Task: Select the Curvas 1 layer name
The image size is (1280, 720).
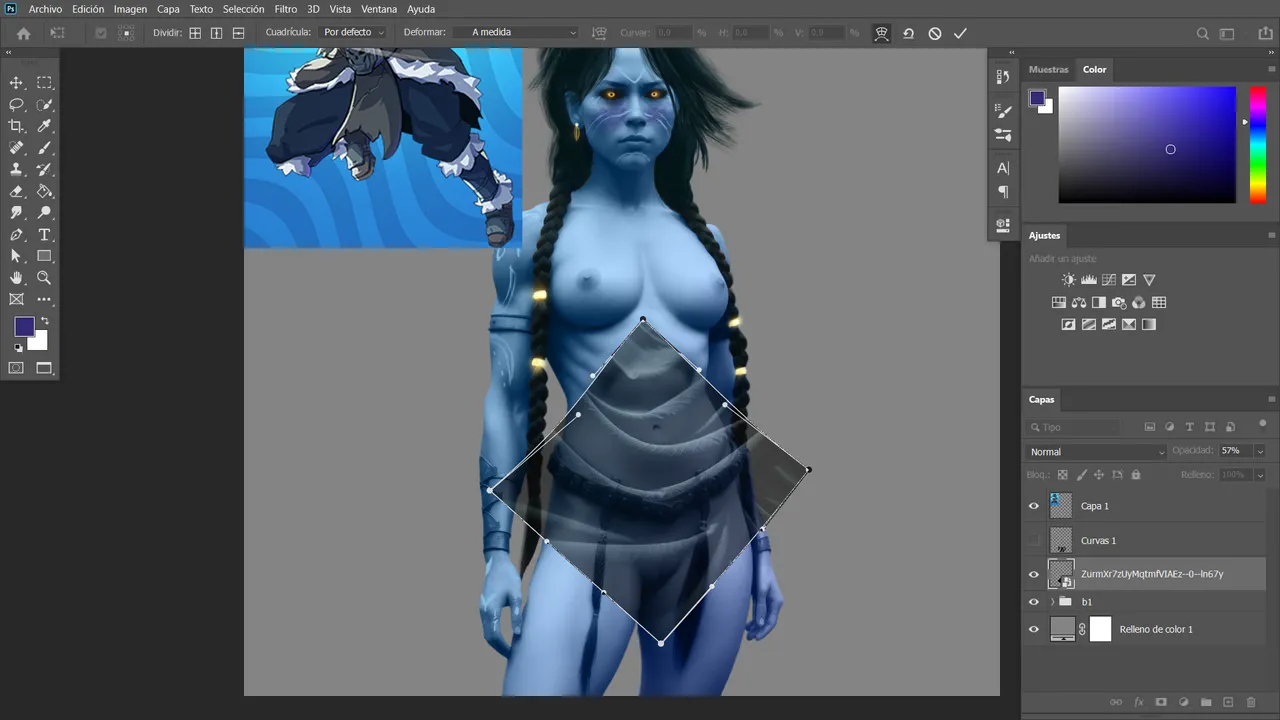Action: (1098, 541)
